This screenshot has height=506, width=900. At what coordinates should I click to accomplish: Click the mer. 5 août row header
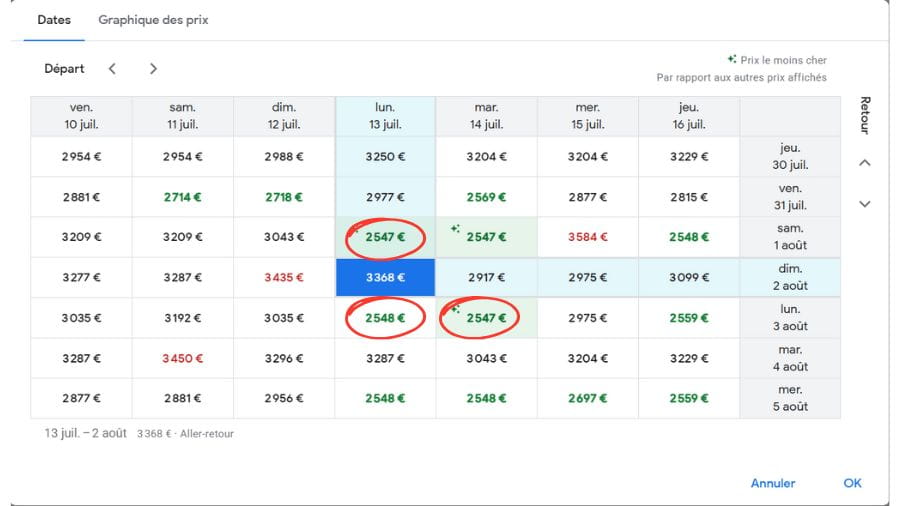[x=790, y=398]
